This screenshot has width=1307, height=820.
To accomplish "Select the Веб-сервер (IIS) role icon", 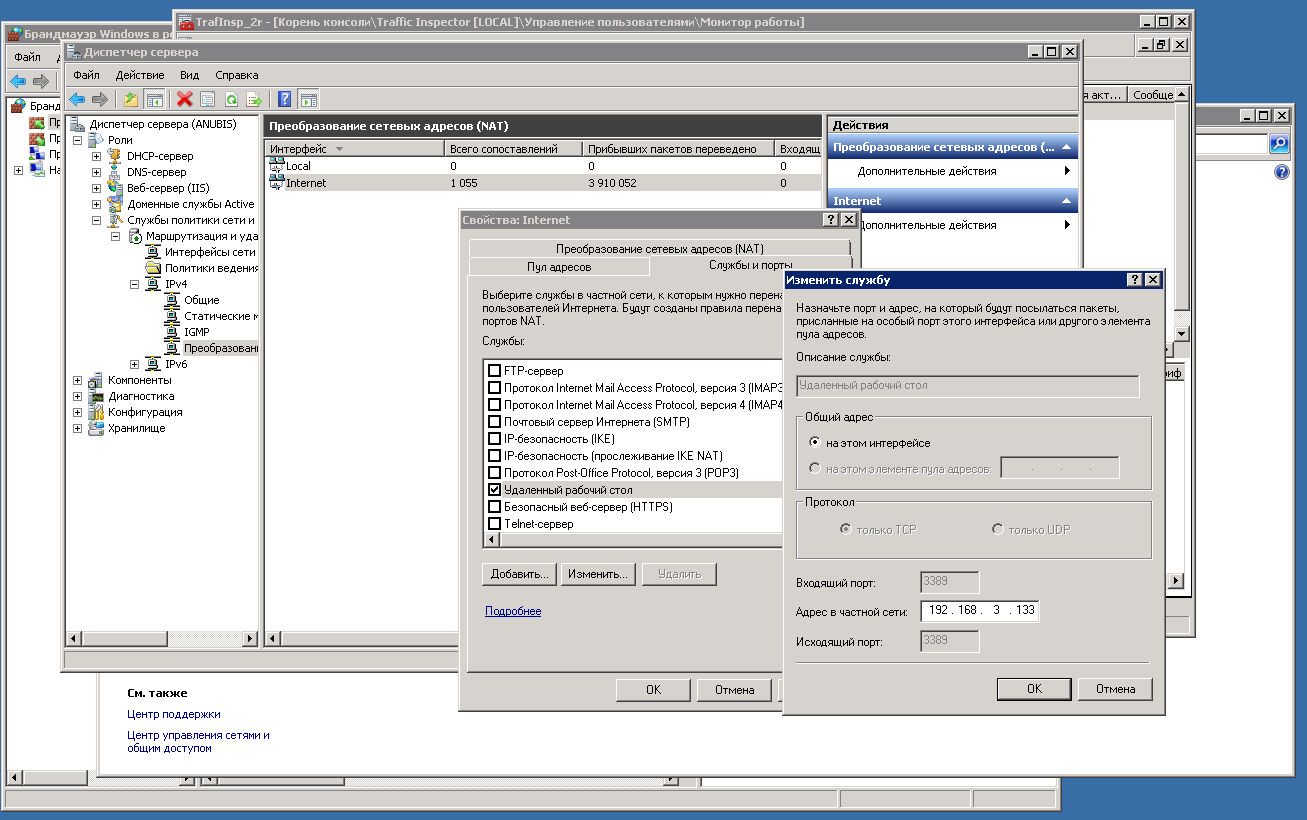I will tap(115, 188).
